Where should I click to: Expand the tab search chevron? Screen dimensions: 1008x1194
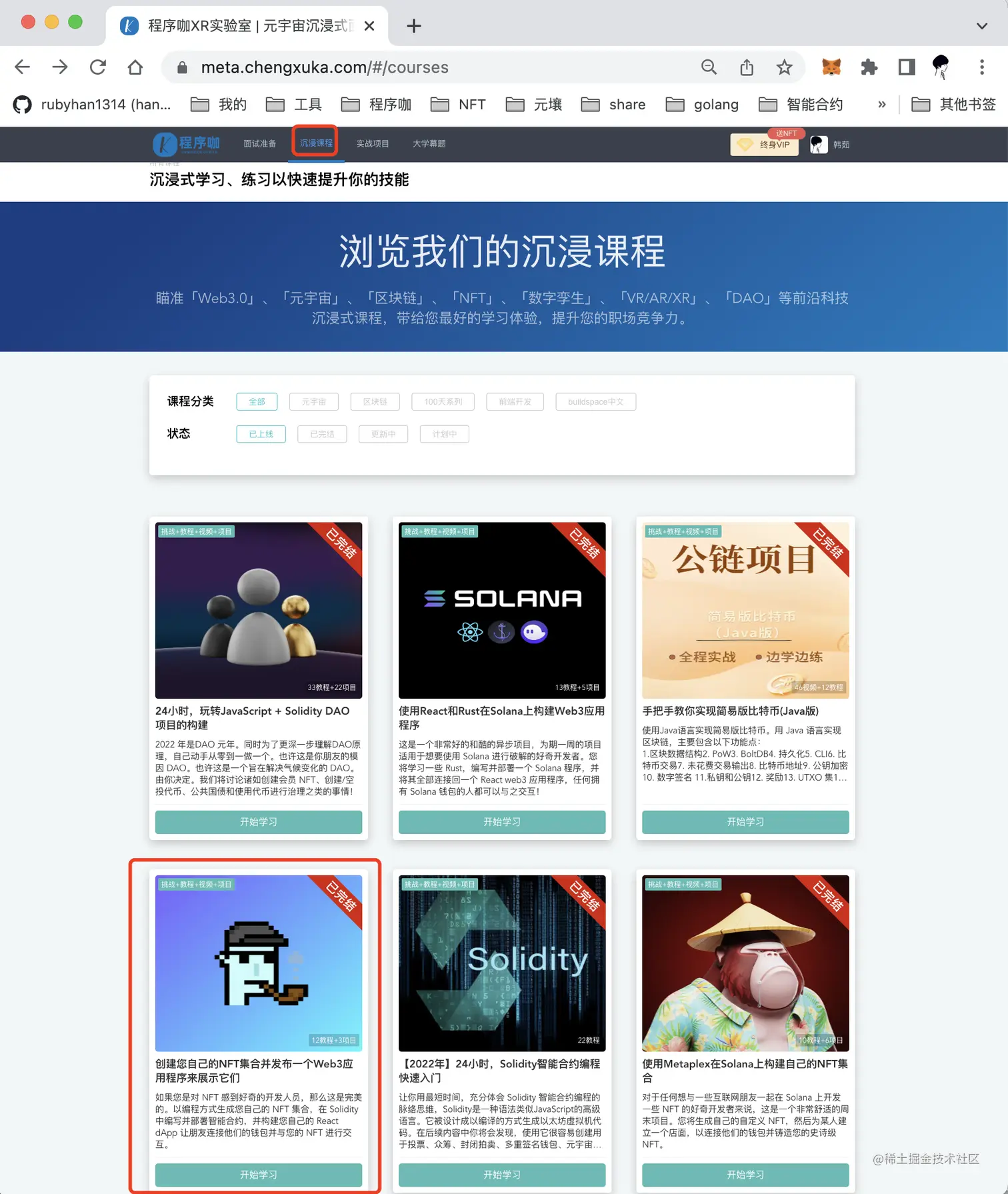[x=981, y=26]
